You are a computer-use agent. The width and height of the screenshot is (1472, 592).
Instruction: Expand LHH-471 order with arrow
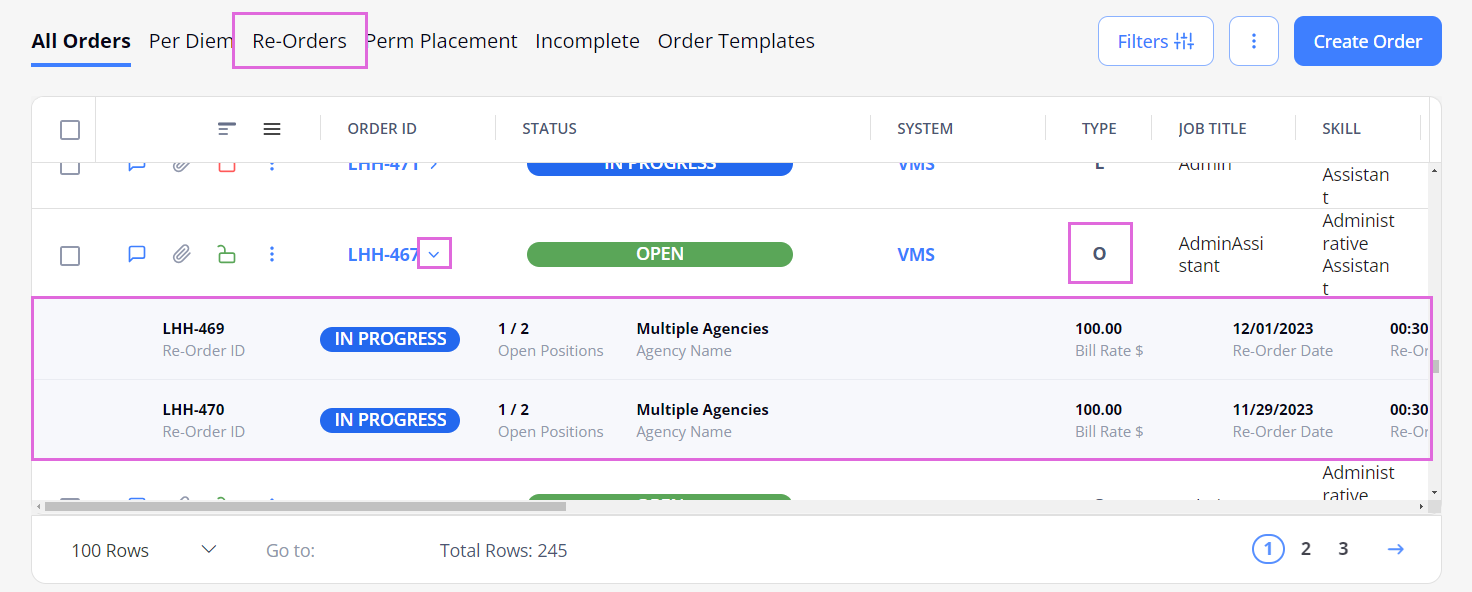click(x=434, y=165)
